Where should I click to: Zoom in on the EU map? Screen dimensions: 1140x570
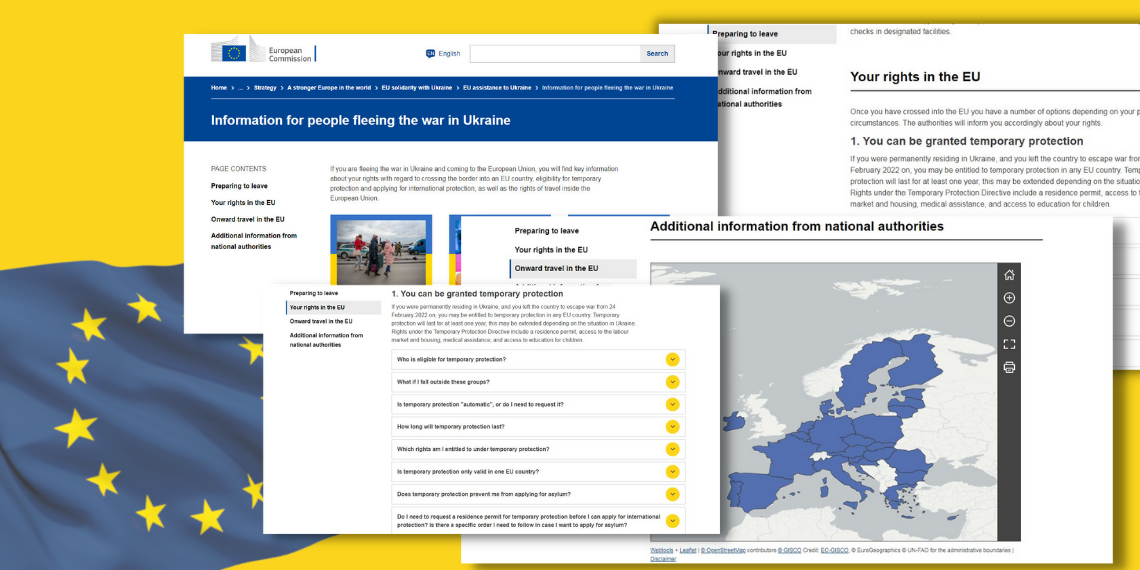[x=1009, y=298]
